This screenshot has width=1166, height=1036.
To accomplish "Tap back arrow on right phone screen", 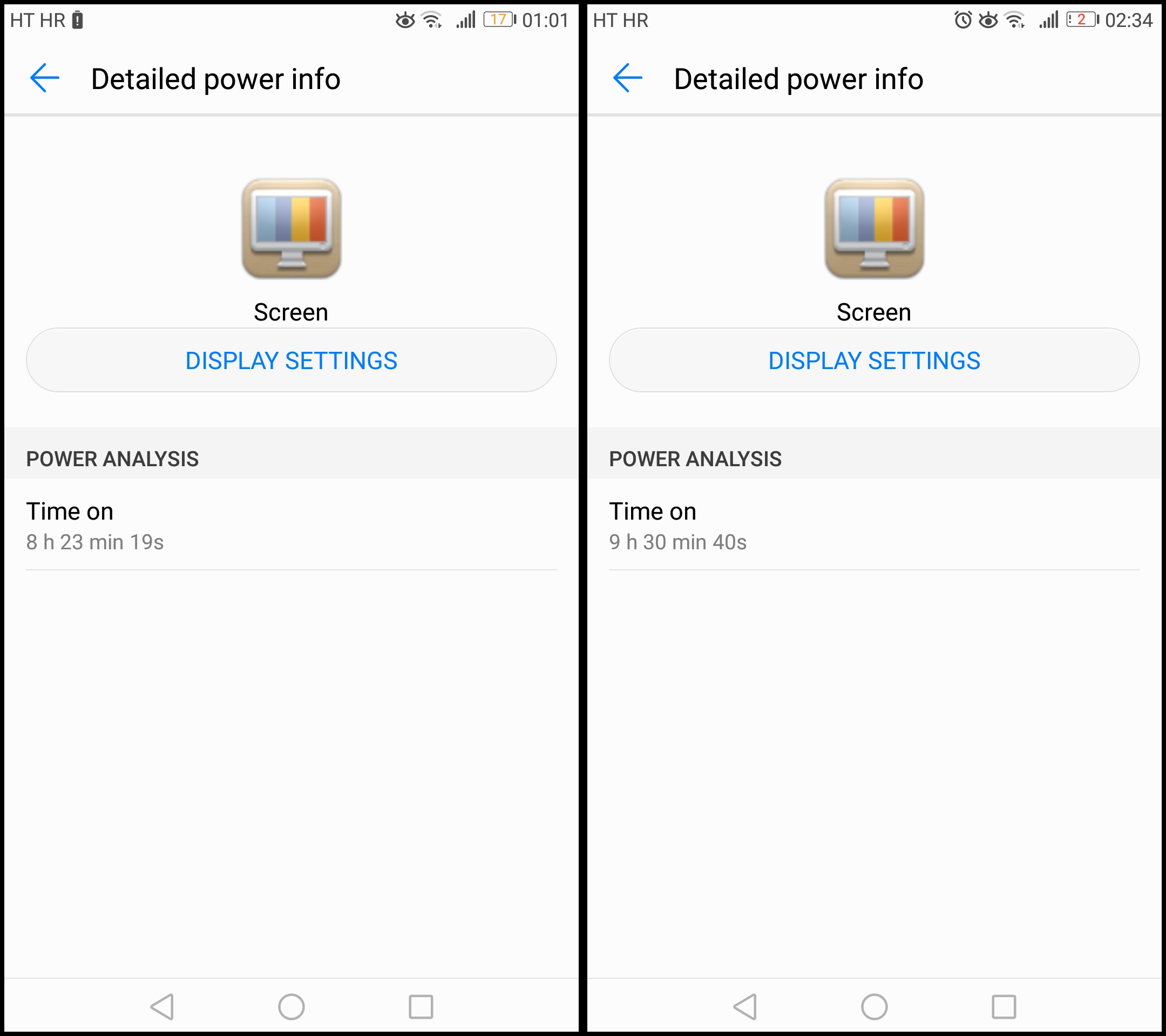I will [x=627, y=78].
